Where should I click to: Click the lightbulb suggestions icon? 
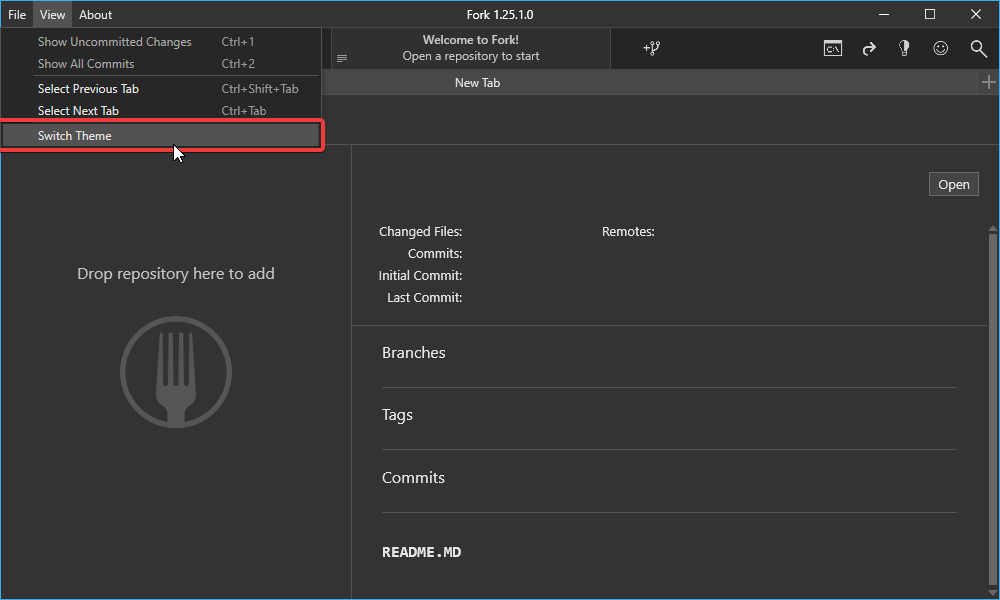(904, 48)
